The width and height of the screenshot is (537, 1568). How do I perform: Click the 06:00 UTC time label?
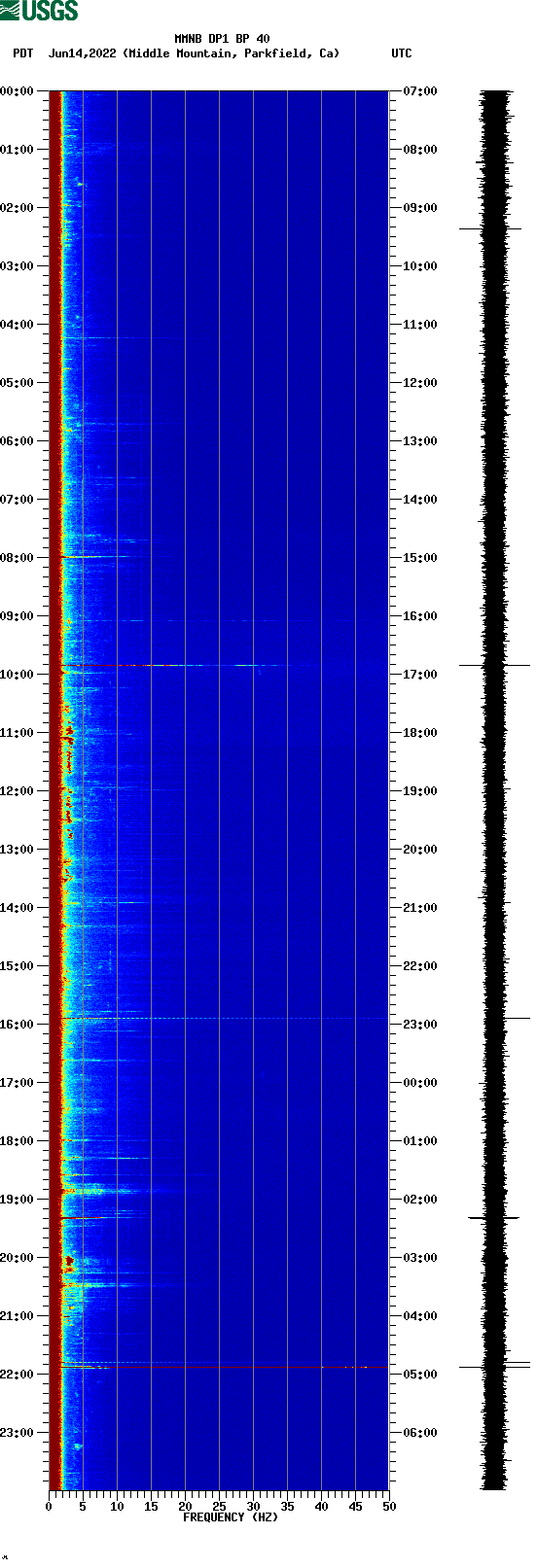pos(420,1433)
